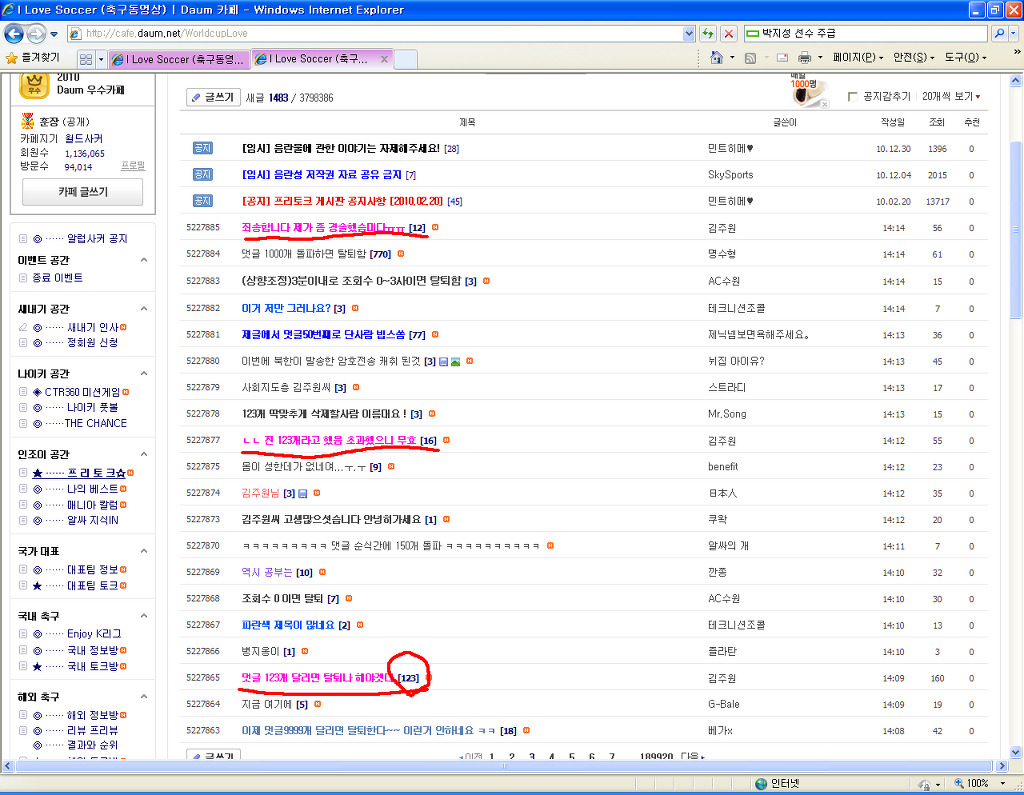Viewport: 1024px width, 795px height.
Task: Open the 20개씩 보기 dropdown
Action: point(951,97)
